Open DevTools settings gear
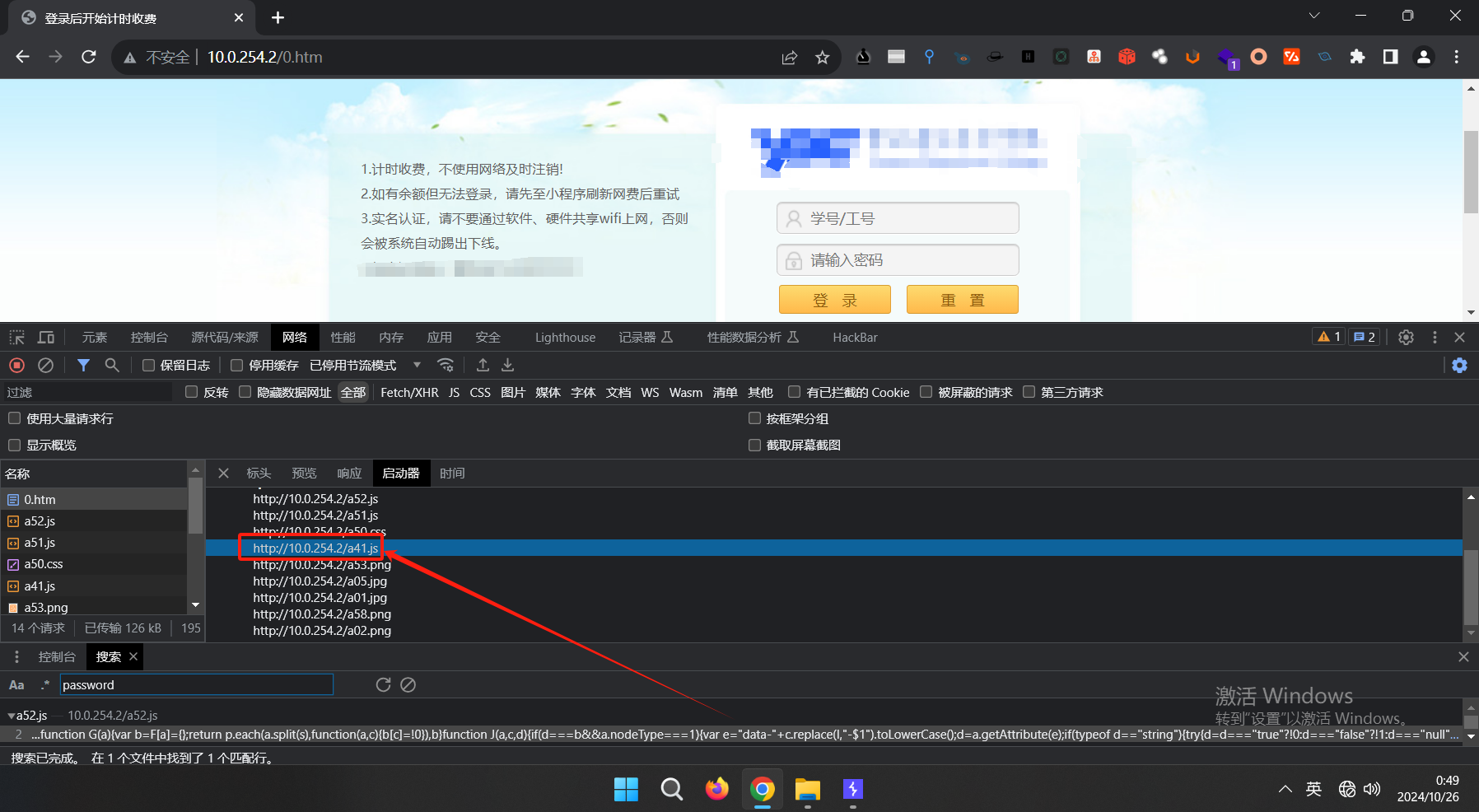This screenshot has width=1479, height=812. 1406,338
